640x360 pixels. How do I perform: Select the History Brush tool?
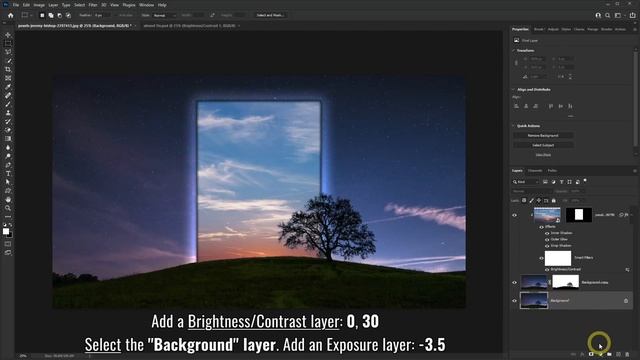(x=8, y=122)
